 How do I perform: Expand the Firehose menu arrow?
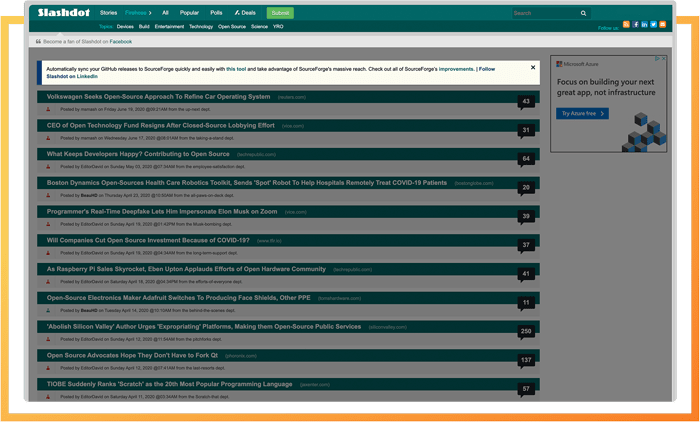[150, 13]
